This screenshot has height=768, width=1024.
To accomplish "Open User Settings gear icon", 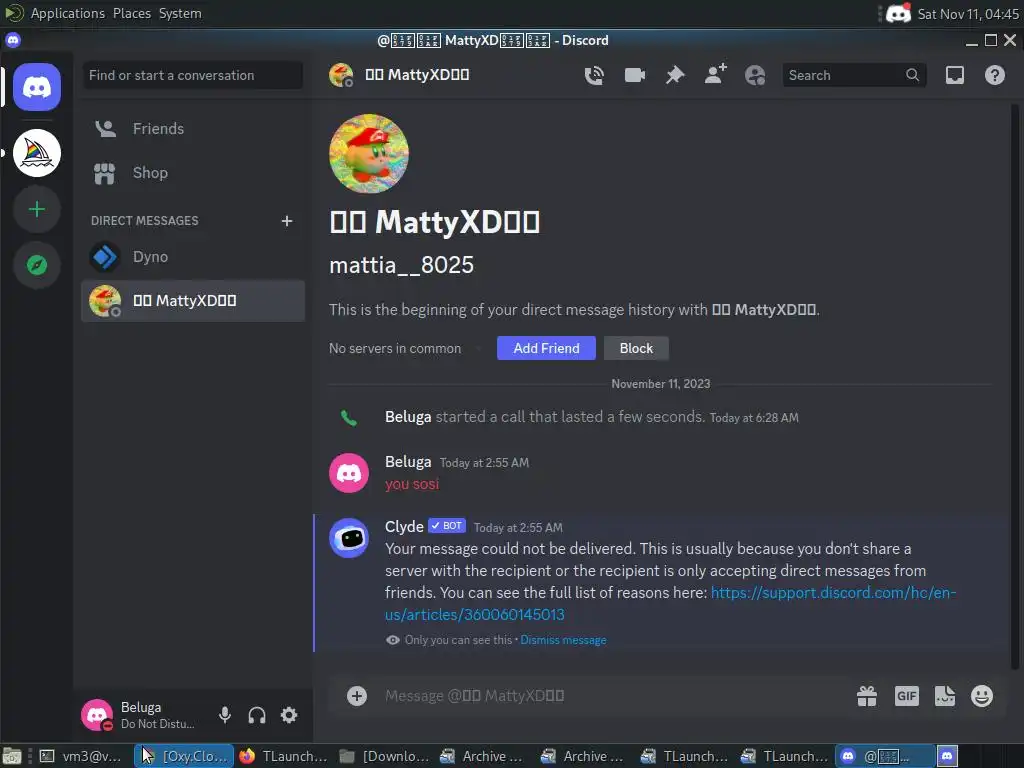I will pos(289,715).
